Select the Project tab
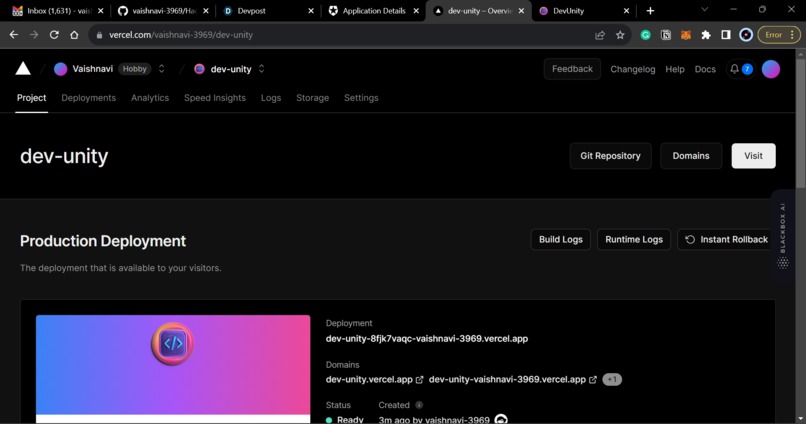 pos(31,98)
